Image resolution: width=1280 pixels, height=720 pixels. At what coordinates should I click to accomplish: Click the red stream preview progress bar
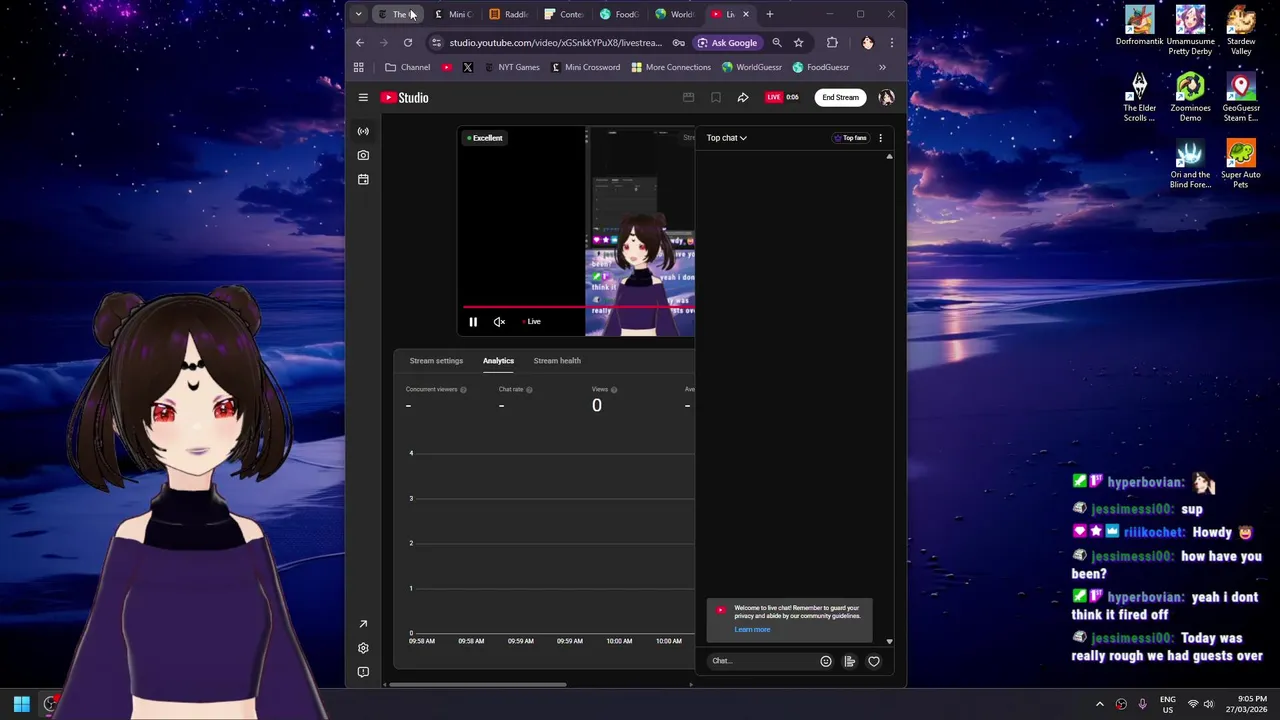(578, 308)
